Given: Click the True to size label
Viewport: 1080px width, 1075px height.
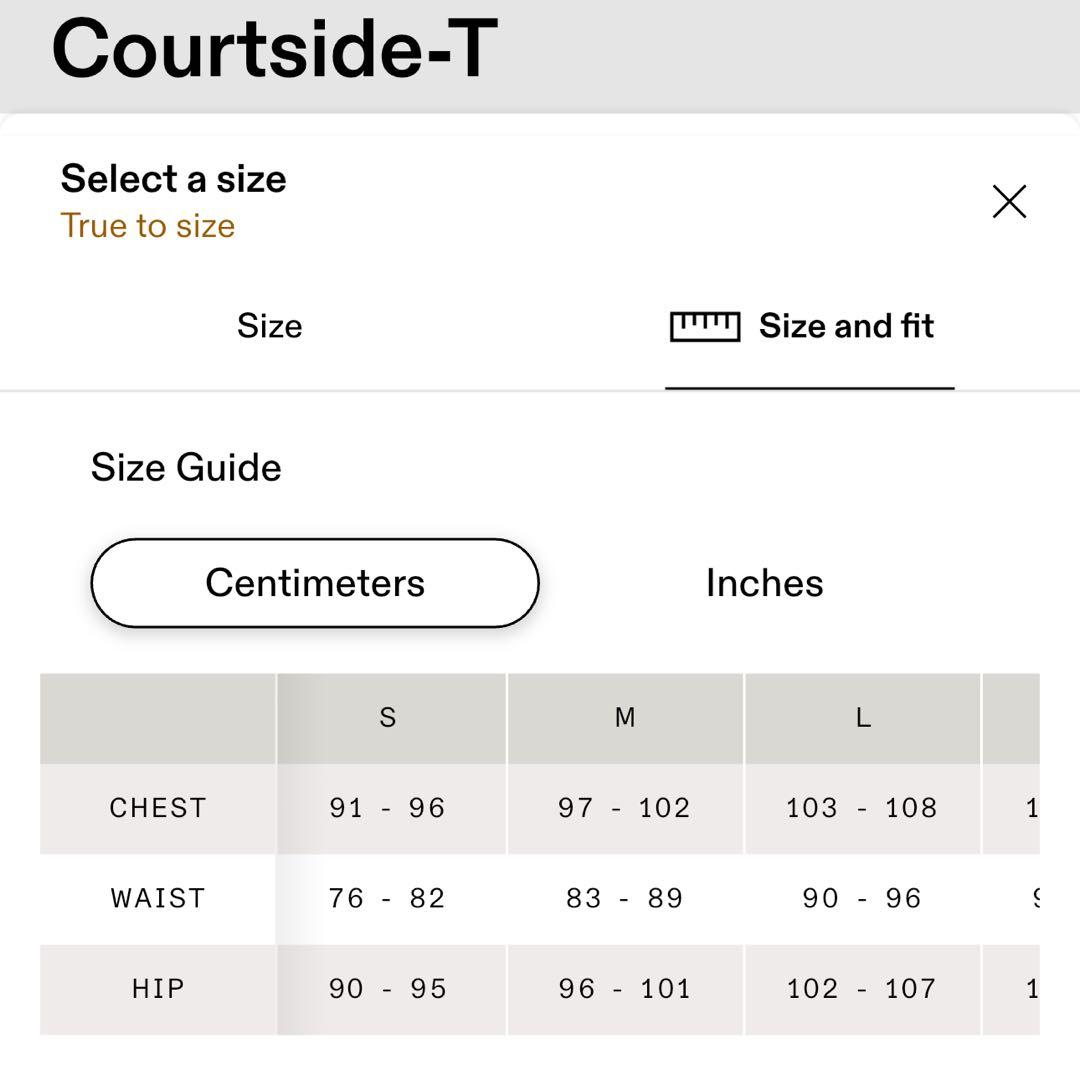Looking at the screenshot, I should click(148, 226).
